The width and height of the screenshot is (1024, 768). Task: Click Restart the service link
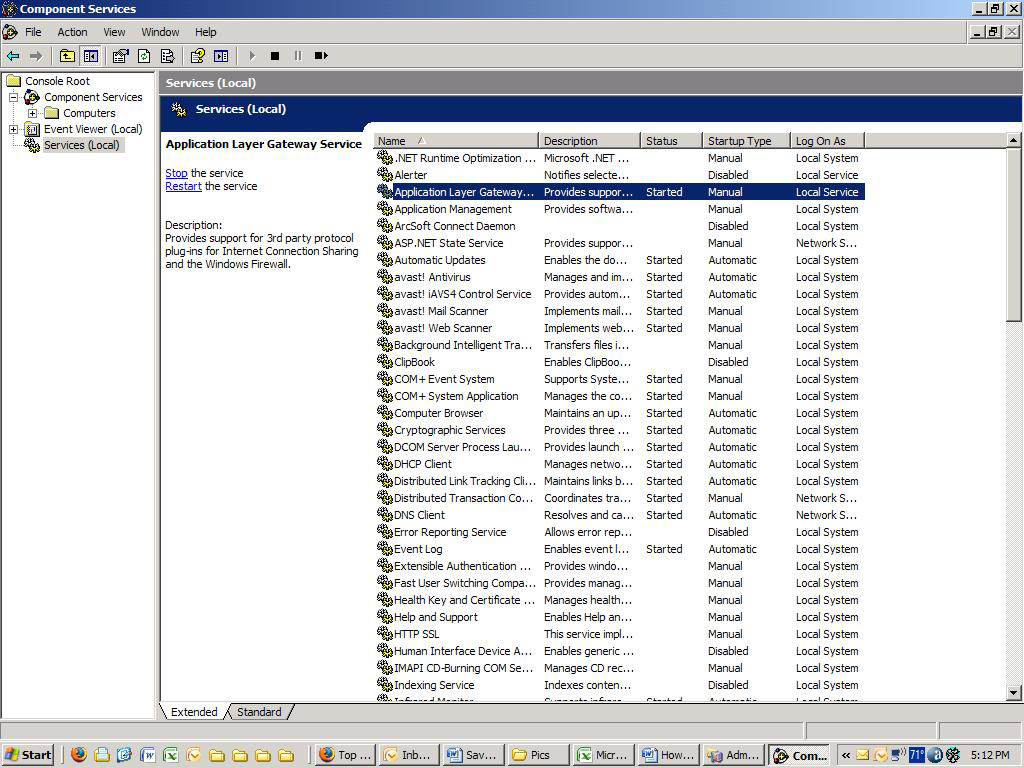pos(184,186)
